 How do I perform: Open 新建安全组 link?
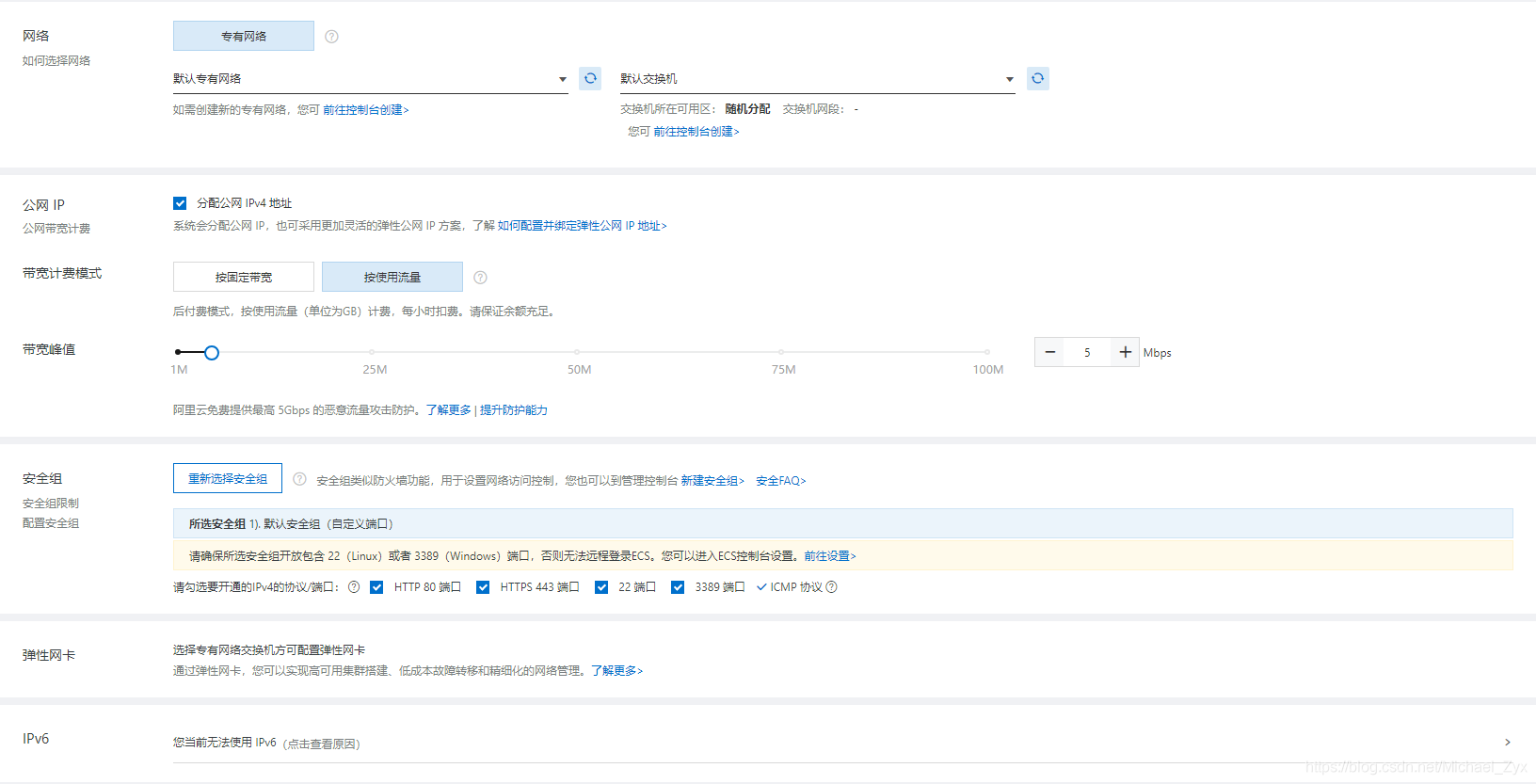[712, 481]
